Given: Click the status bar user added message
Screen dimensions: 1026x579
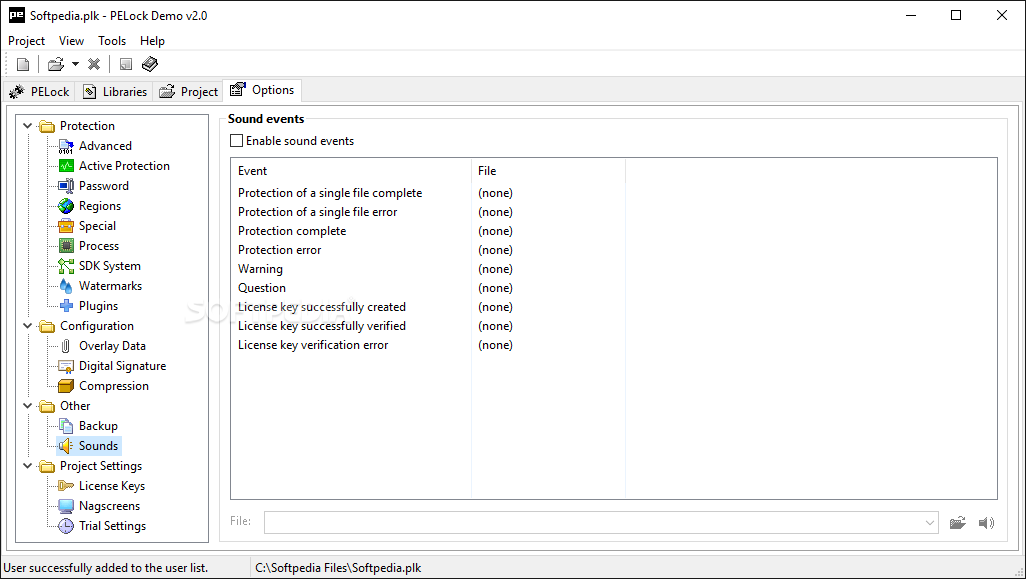Looking at the screenshot, I should coord(106,568).
